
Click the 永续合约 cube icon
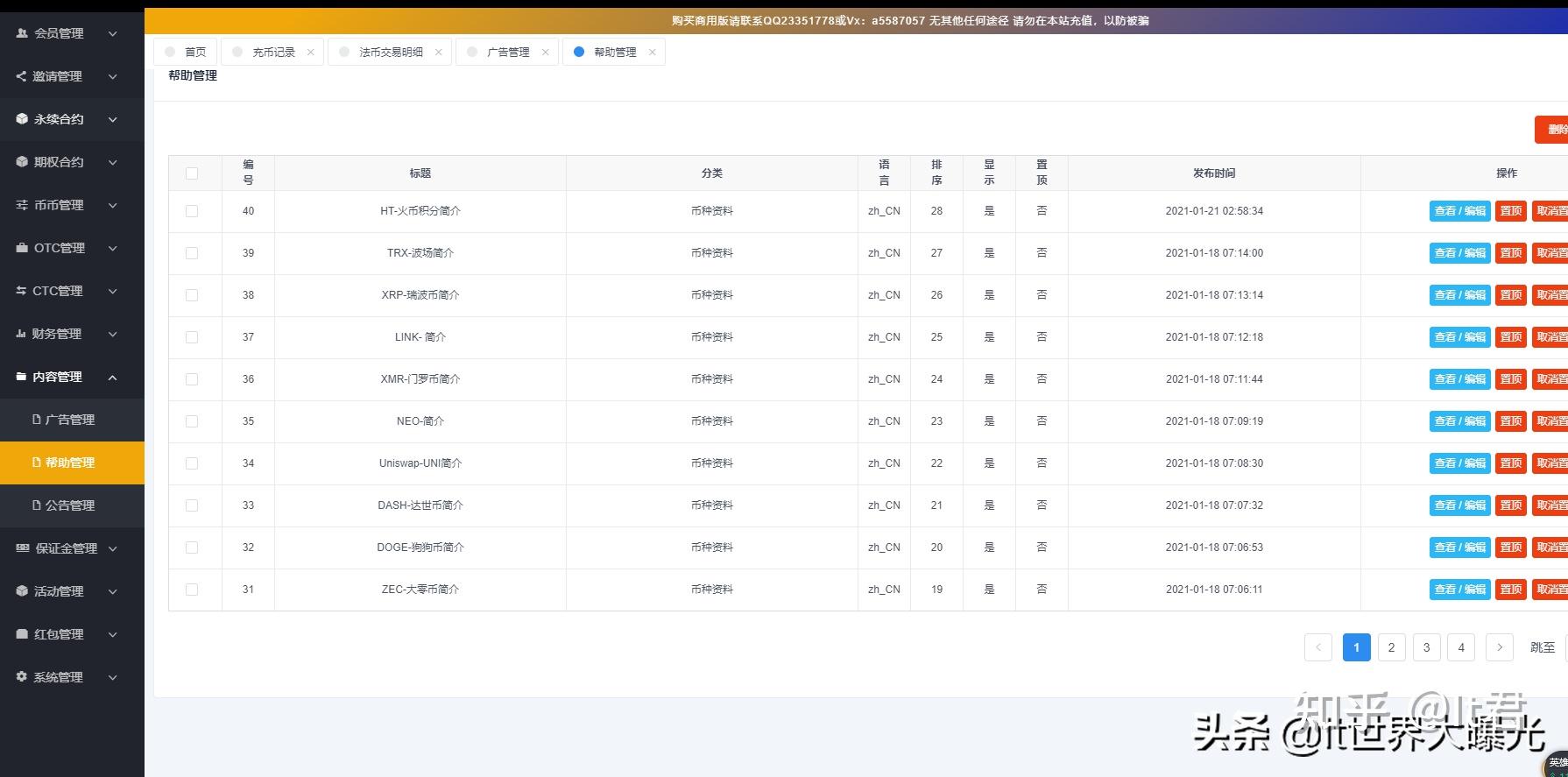pyautogui.click(x=22, y=119)
